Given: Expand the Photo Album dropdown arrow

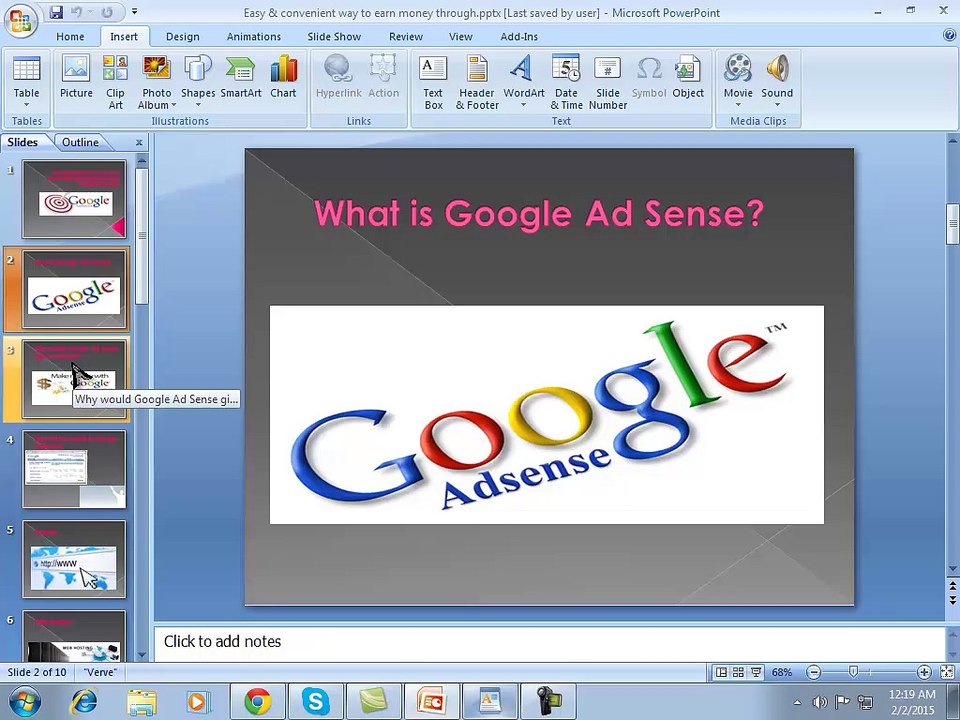Looking at the screenshot, I should [x=174, y=105].
